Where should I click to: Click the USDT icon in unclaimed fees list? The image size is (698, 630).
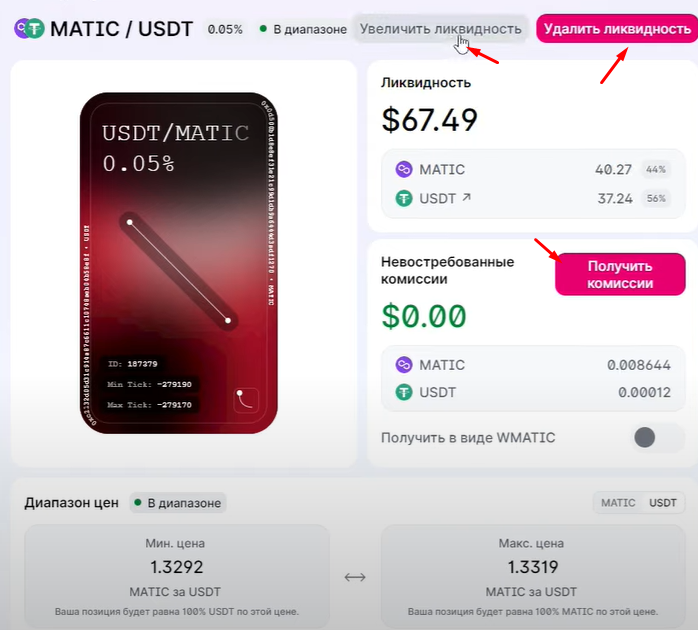pos(404,392)
